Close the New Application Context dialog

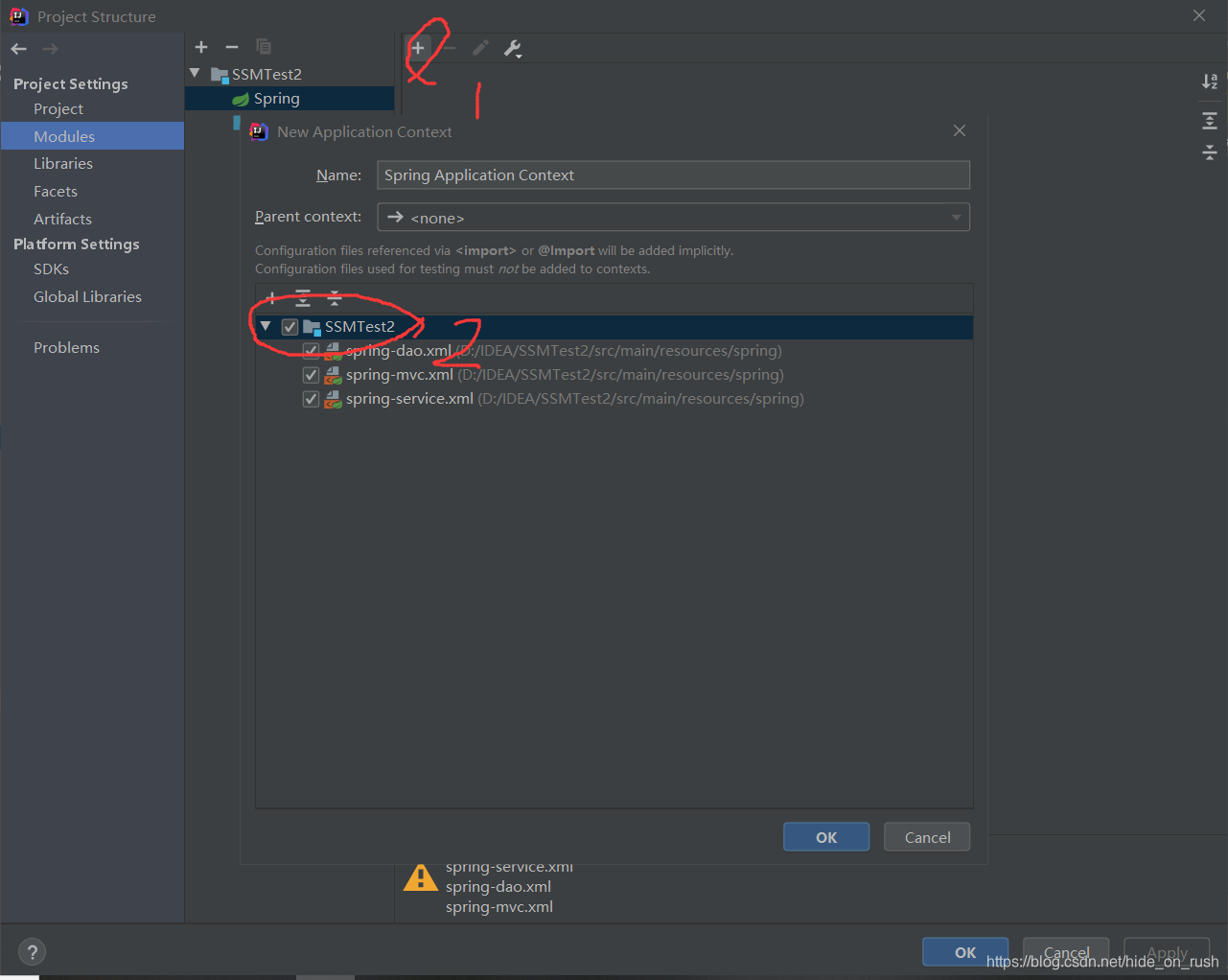[x=960, y=130]
